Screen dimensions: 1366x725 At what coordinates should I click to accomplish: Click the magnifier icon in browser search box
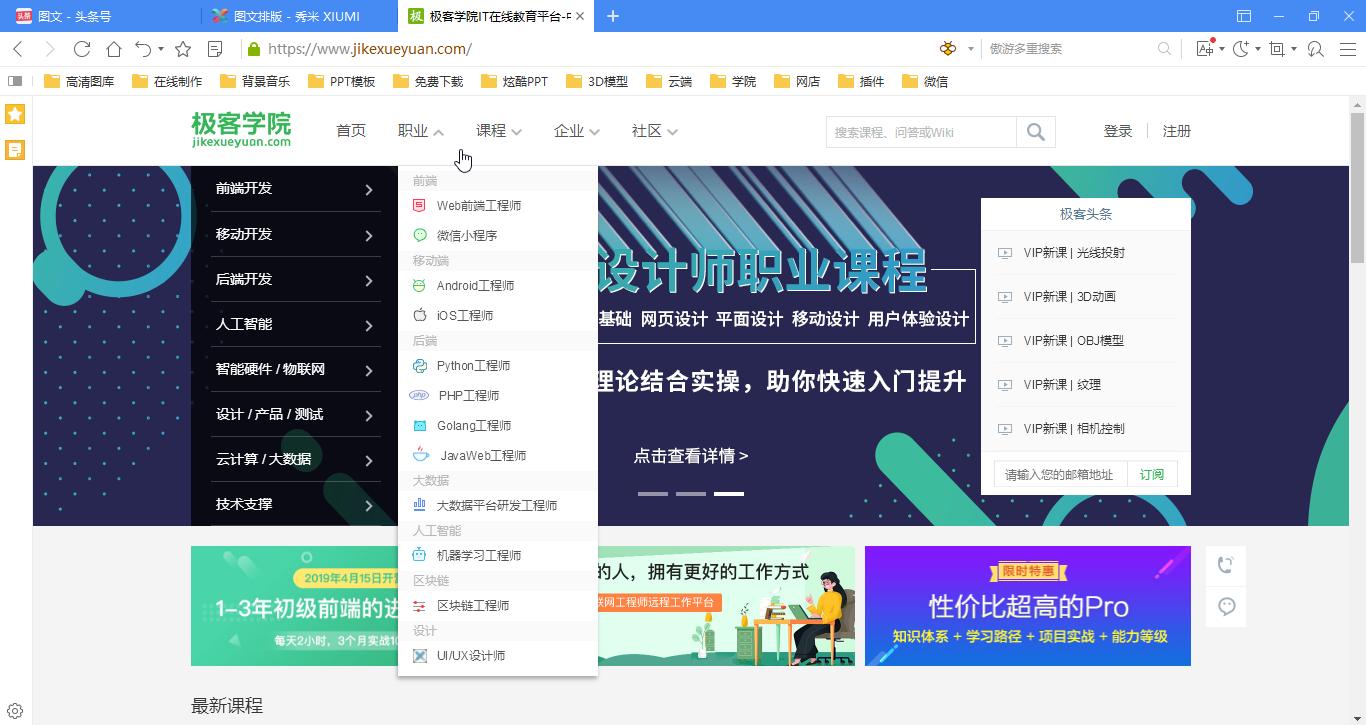tap(1164, 48)
